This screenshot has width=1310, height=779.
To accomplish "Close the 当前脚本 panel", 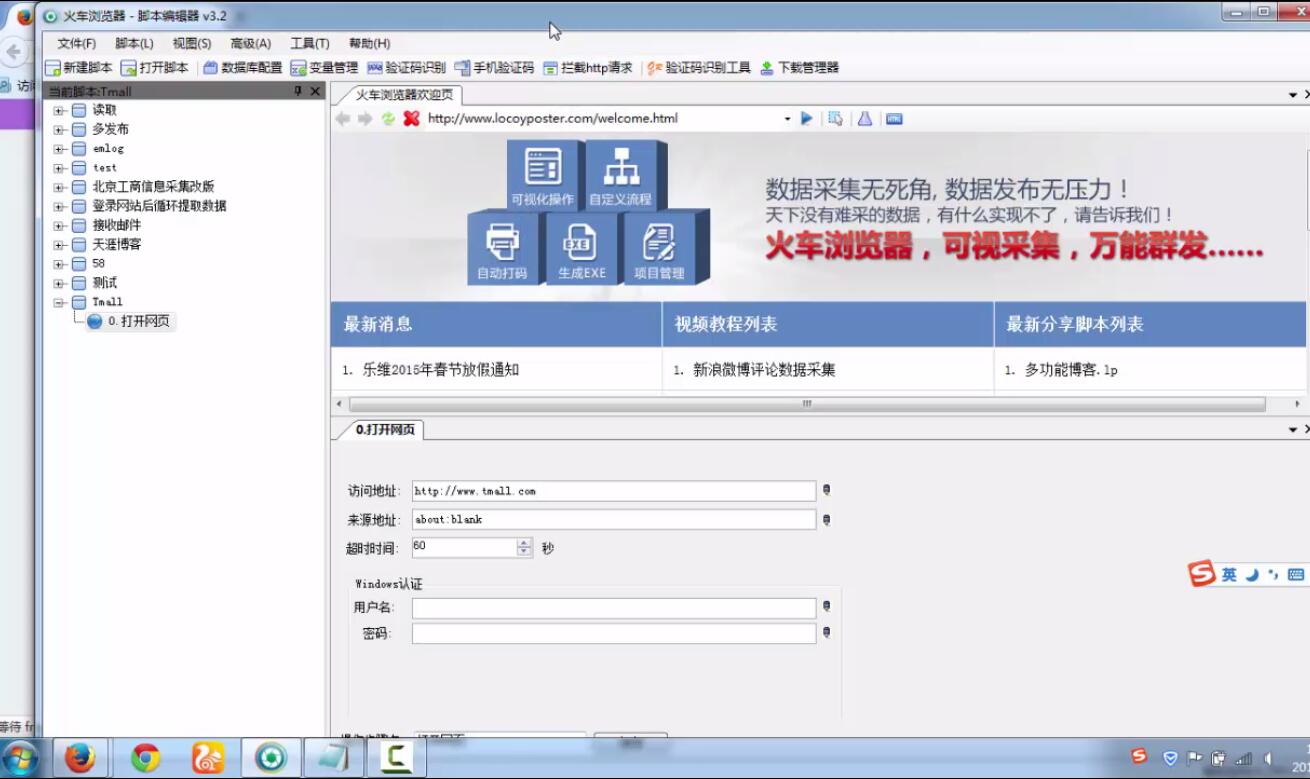I will pyautogui.click(x=315, y=91).
